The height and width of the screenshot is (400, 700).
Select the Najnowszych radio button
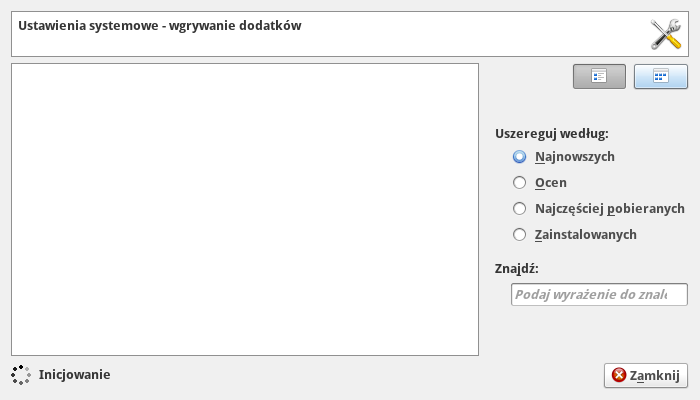[519, 157]
